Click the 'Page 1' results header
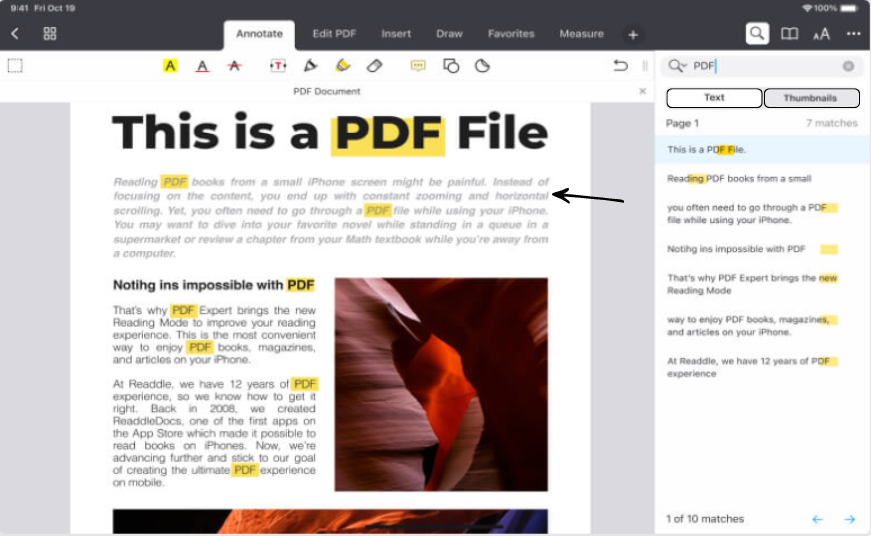The image size is (871, 536). coord(682,123)
